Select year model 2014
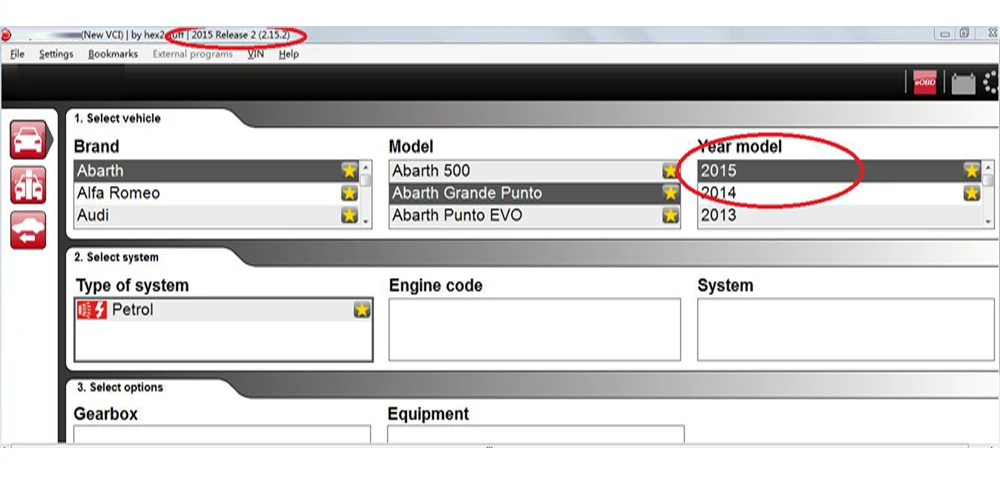Viewport: 1000px width, 500px height. point(840,193)
